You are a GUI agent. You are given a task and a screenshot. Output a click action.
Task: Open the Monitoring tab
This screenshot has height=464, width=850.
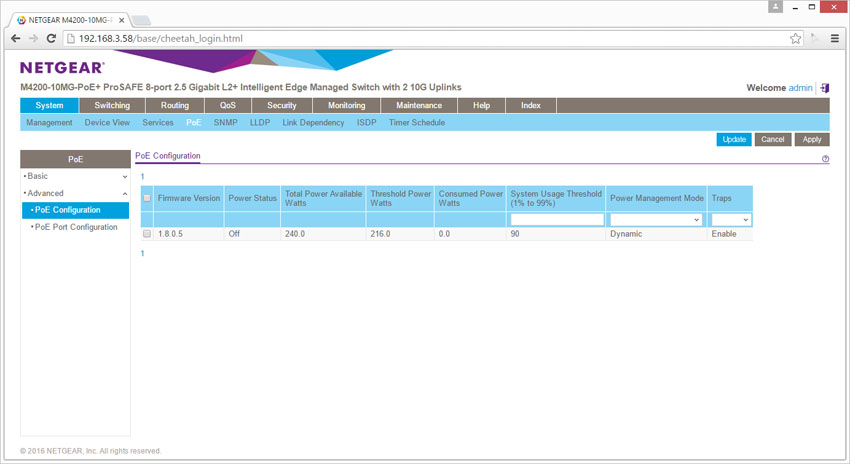click(346, 105)
